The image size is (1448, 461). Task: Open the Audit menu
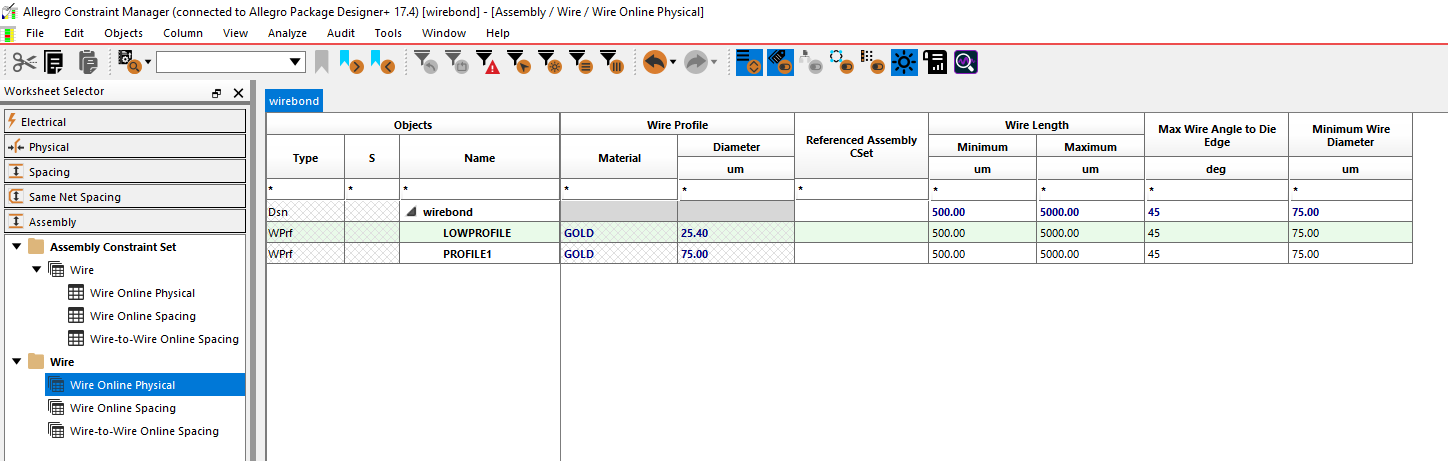click(341, 33)
